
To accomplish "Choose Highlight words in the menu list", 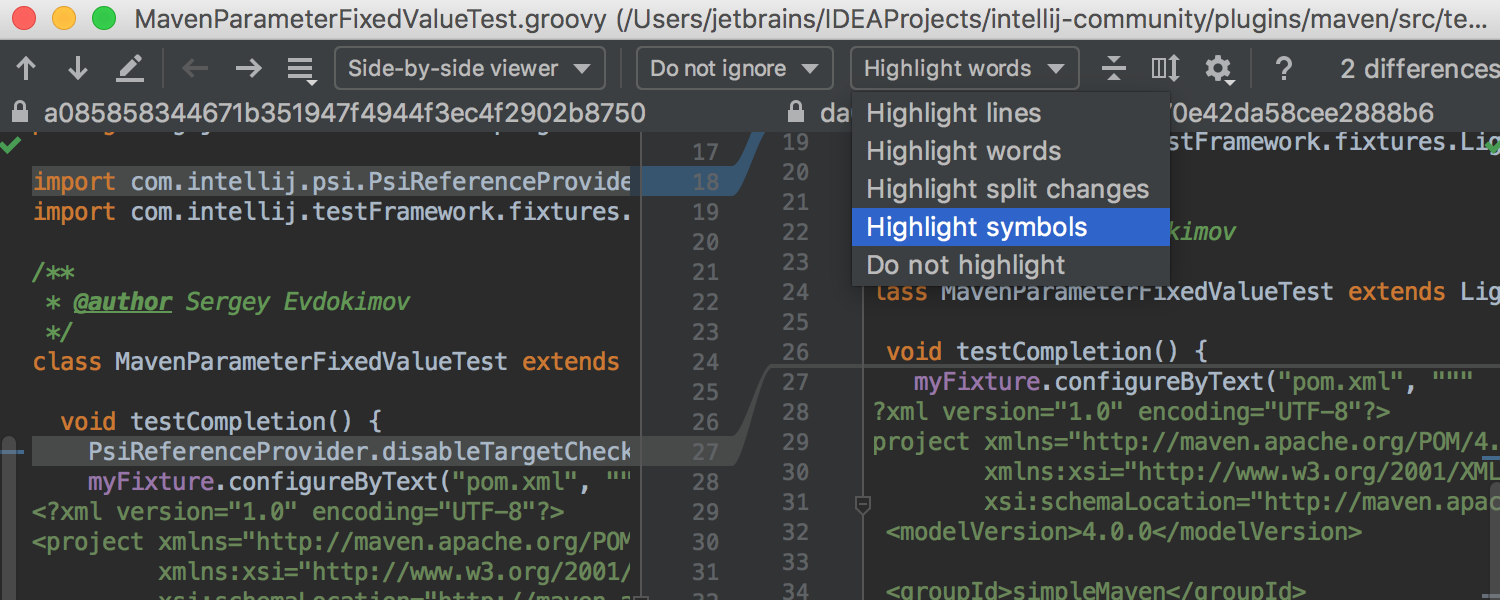I will (x=1011, y=151).
